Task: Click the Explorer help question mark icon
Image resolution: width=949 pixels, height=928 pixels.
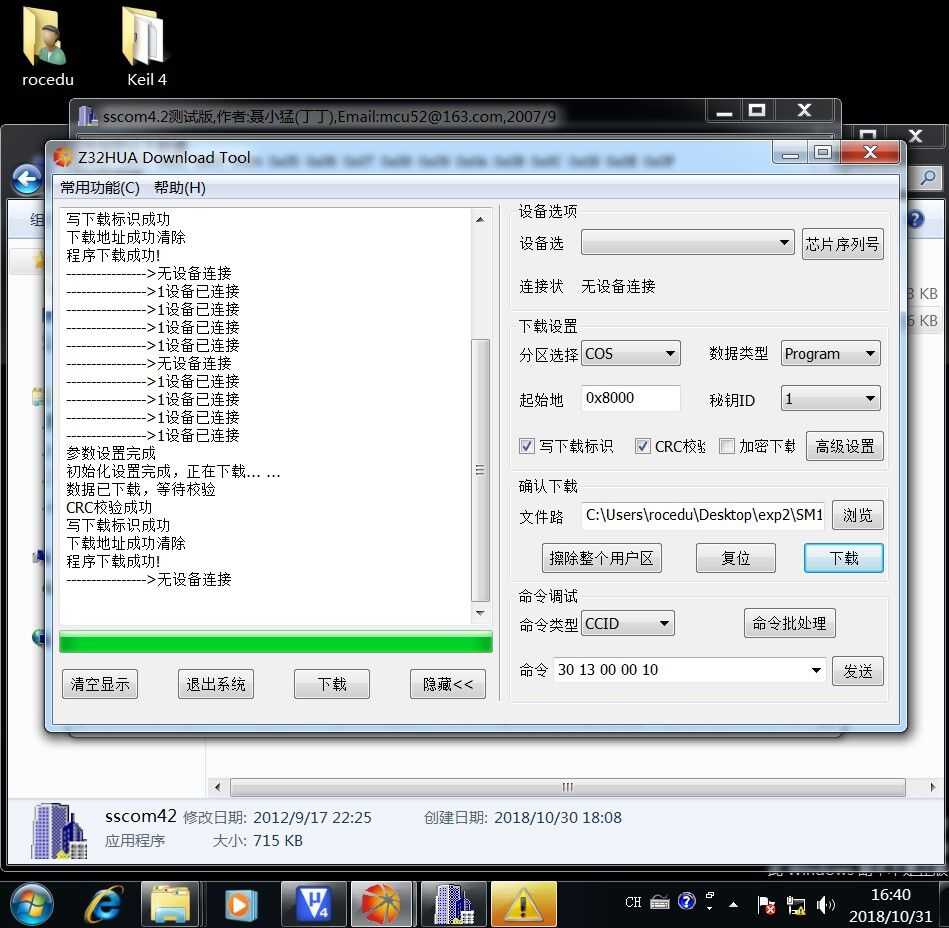Action: point(916,219)
